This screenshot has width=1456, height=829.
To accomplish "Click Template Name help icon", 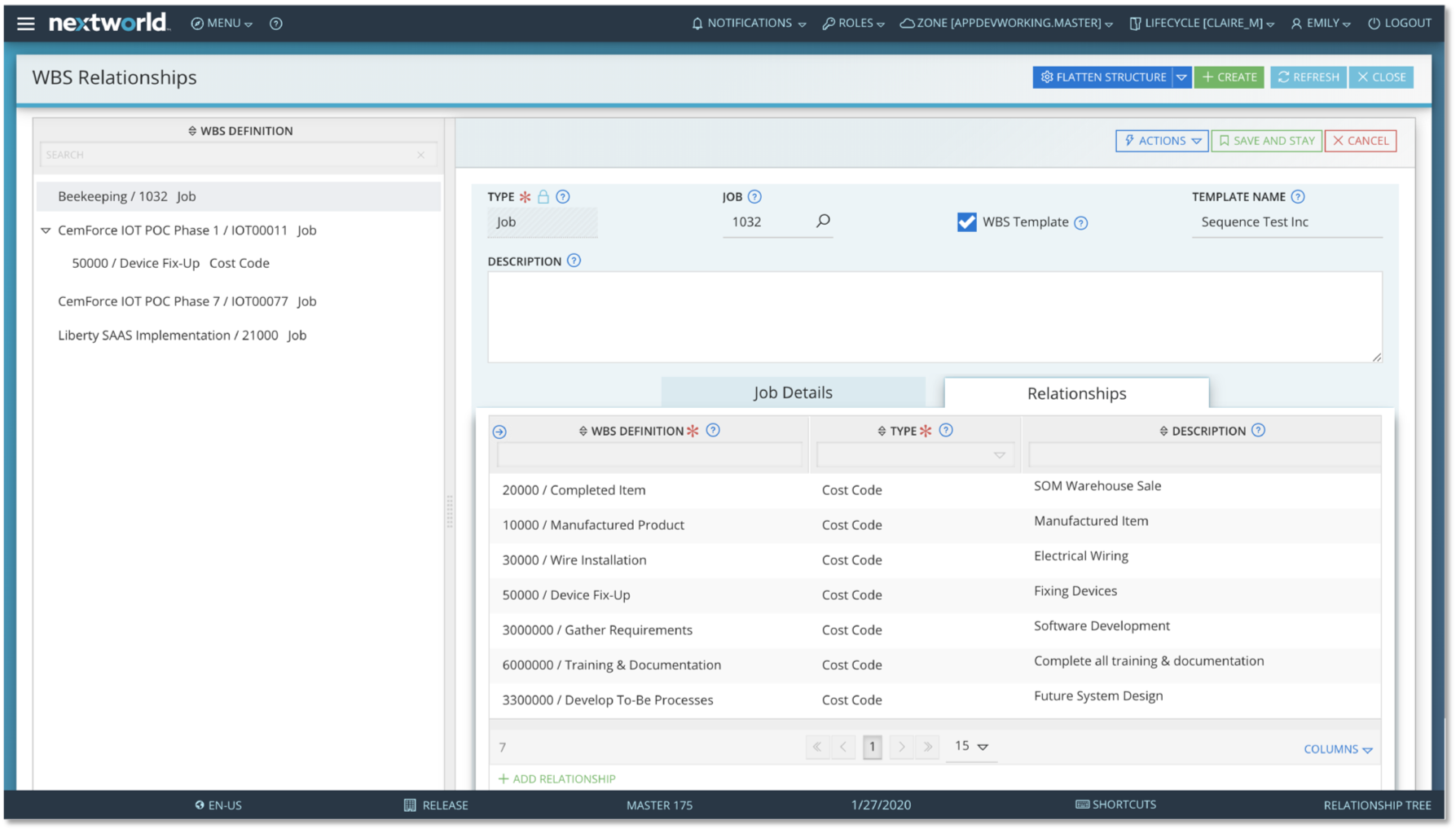I will click(1298, 196).
